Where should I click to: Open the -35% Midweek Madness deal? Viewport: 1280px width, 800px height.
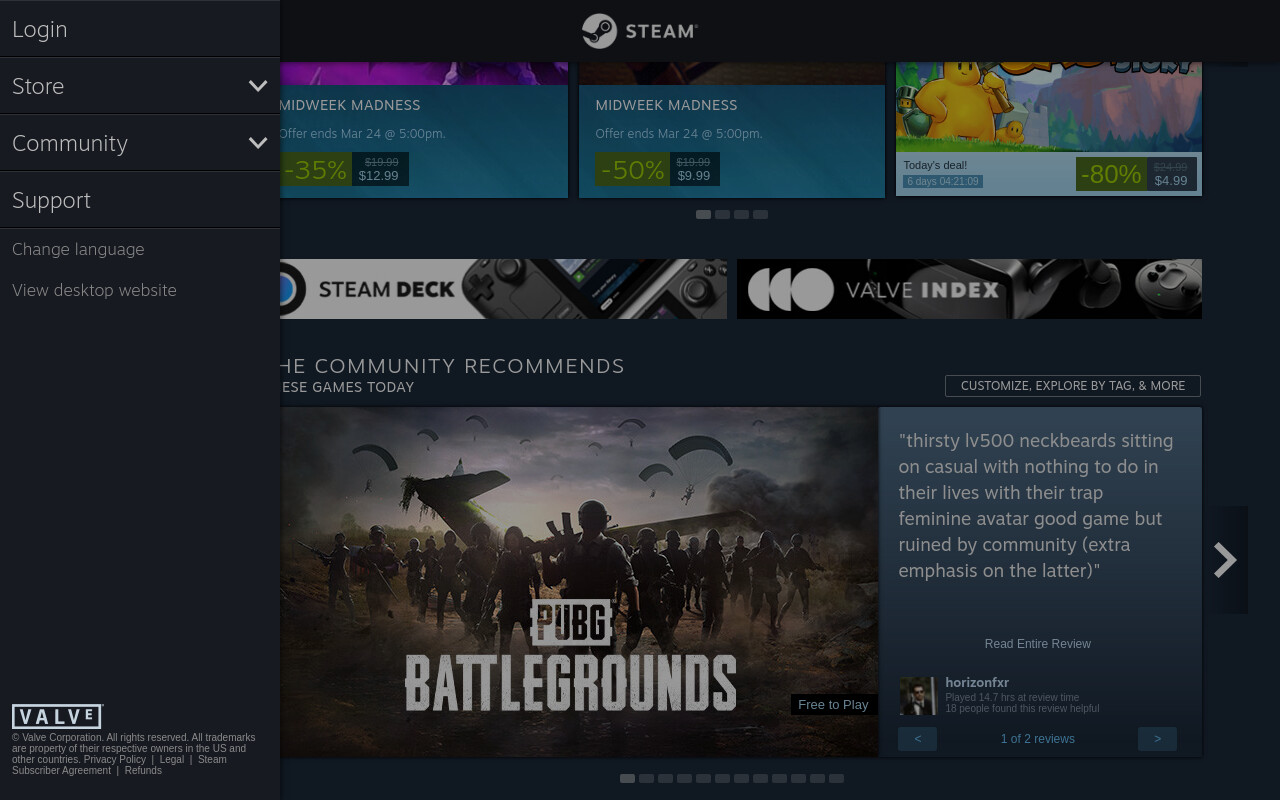tap(424, 130)
